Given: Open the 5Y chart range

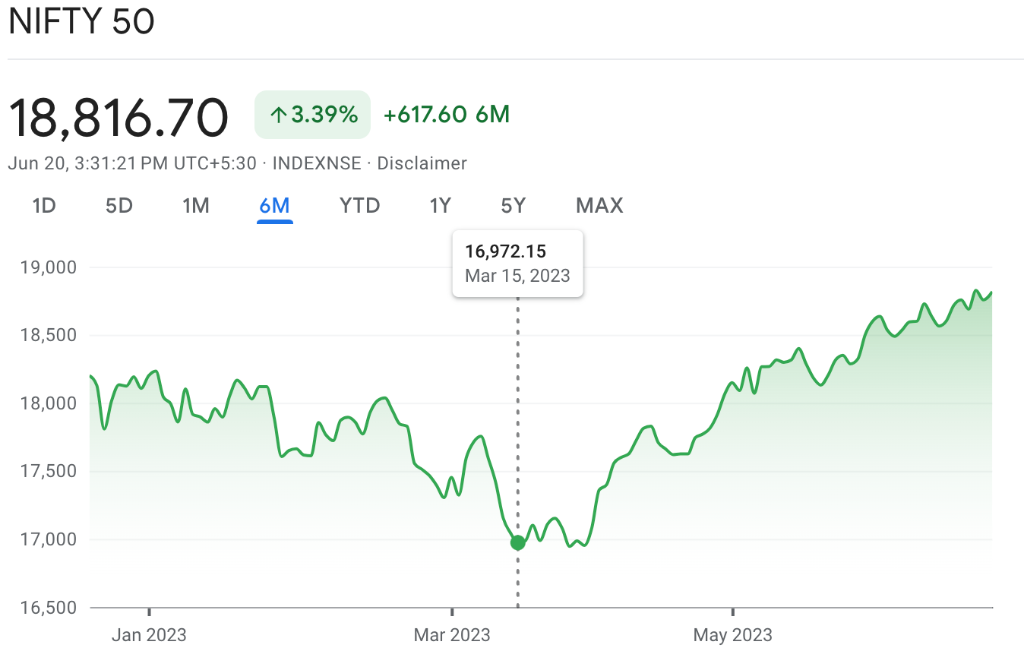Looking at the screenshot, I should click(x=513, y=206).
